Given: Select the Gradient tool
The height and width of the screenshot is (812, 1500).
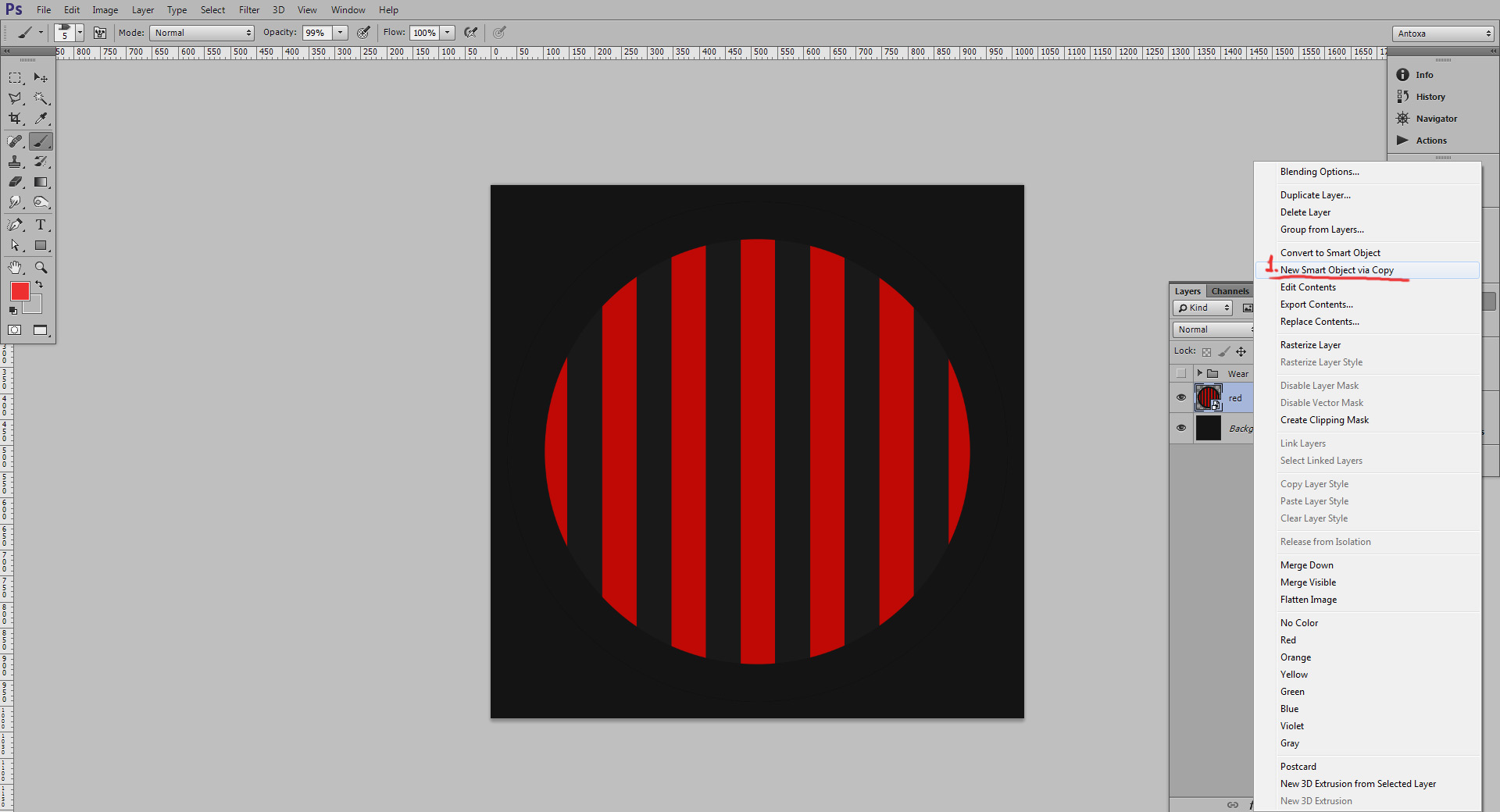Looking at the screenshot, I should coord(41,182).
